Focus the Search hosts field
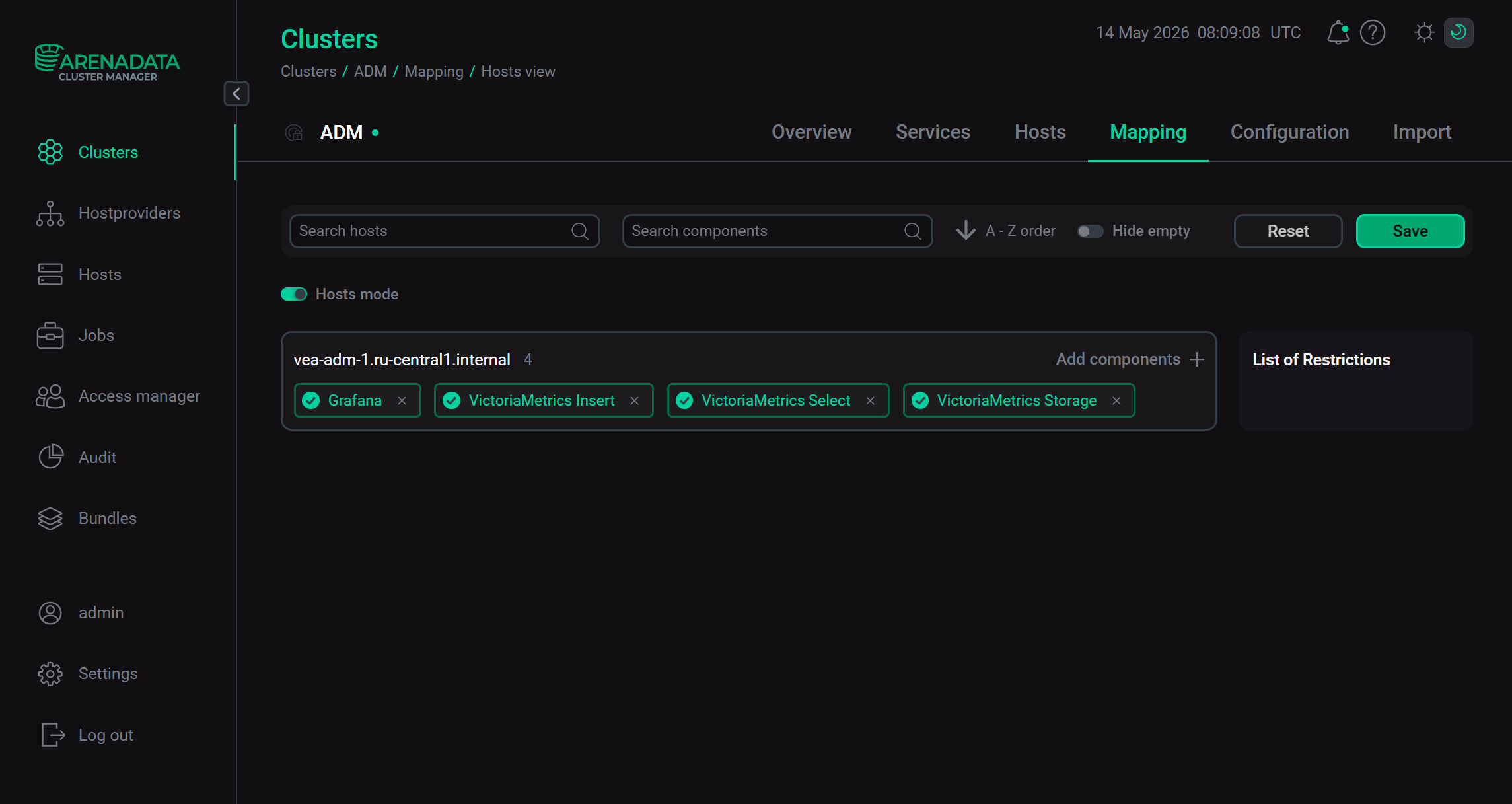 click(x=445, y=231)
